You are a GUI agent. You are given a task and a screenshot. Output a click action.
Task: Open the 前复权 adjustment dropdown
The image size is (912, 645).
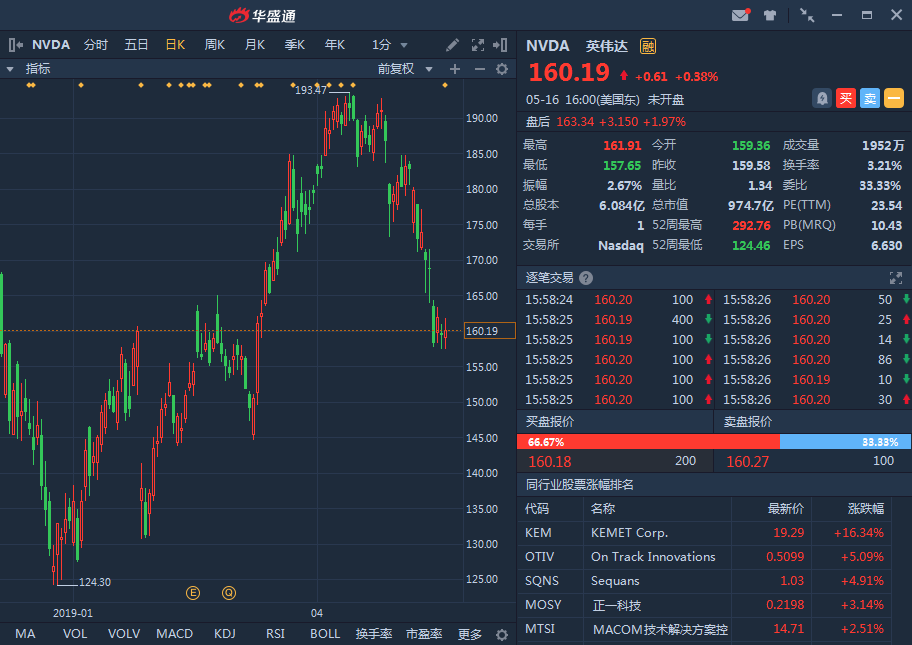405,69
